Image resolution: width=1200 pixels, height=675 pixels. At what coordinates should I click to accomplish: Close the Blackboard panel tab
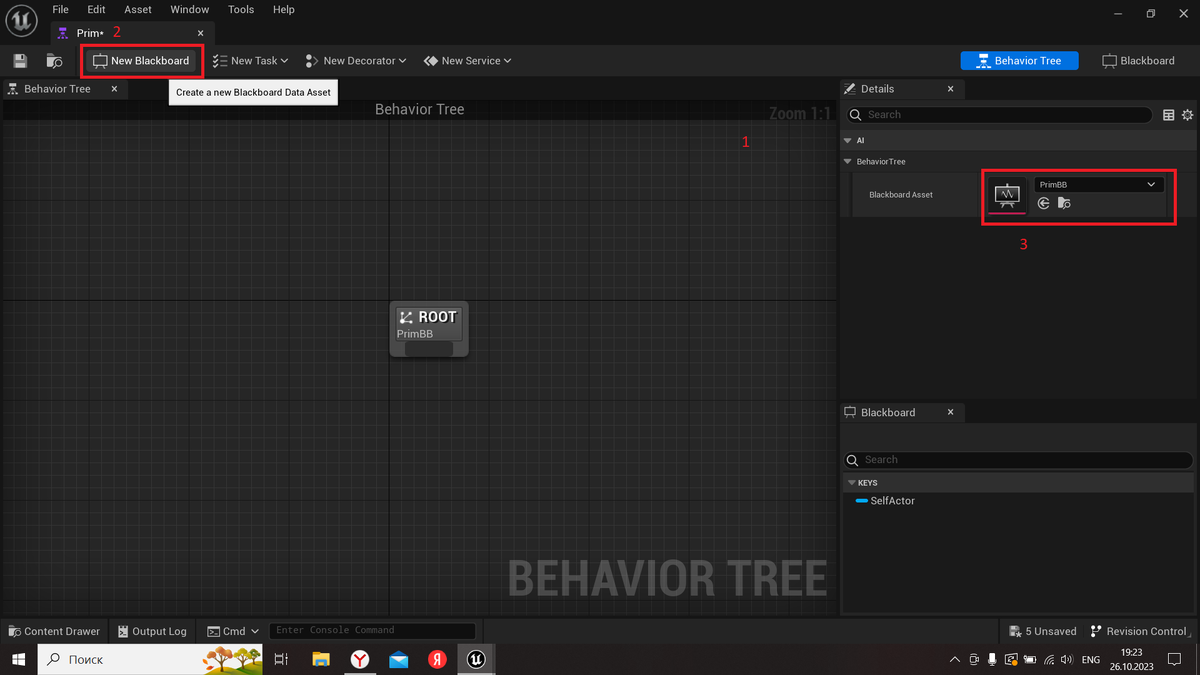[950, 412]
